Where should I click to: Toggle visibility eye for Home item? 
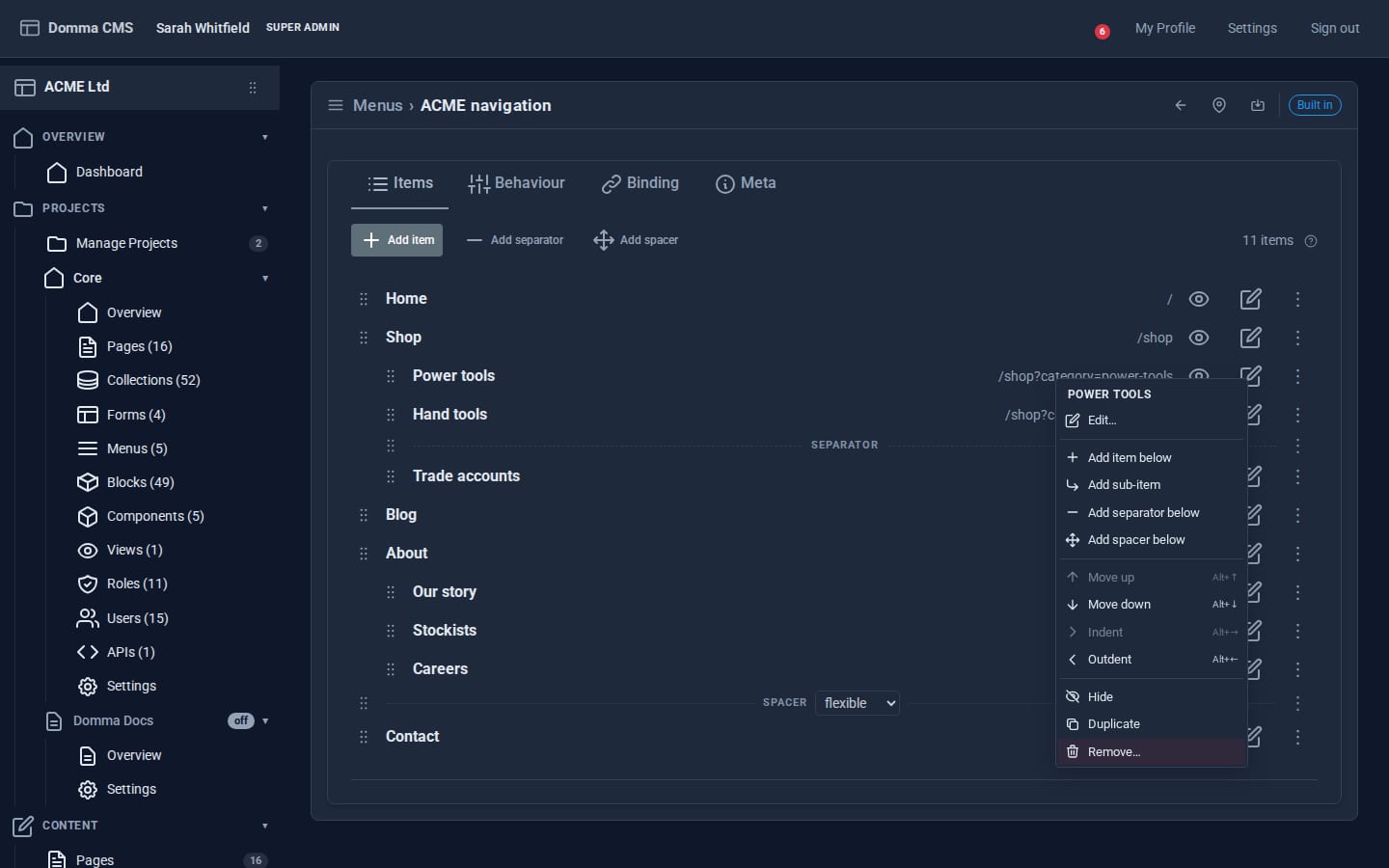tap(1198, 299)
